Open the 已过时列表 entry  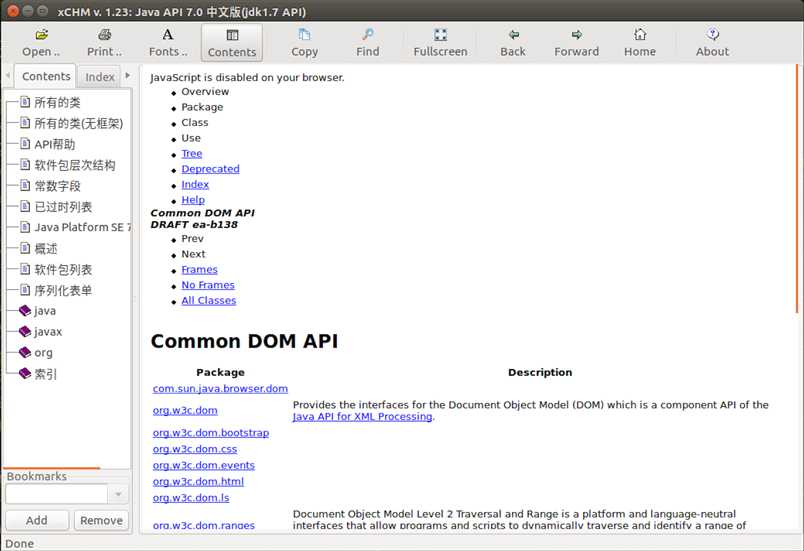tap(63, 207)
